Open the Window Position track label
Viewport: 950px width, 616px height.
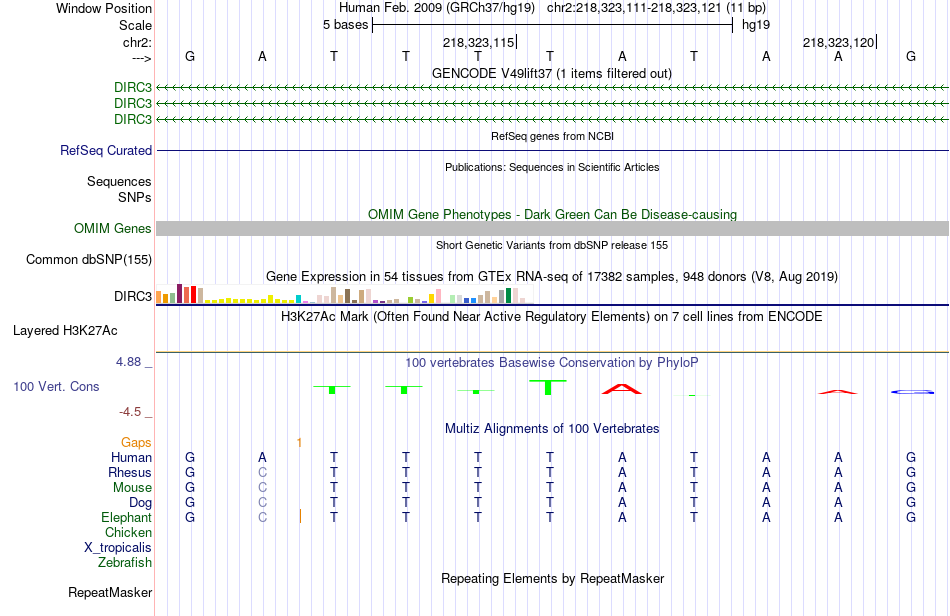[x=104, y=8]
